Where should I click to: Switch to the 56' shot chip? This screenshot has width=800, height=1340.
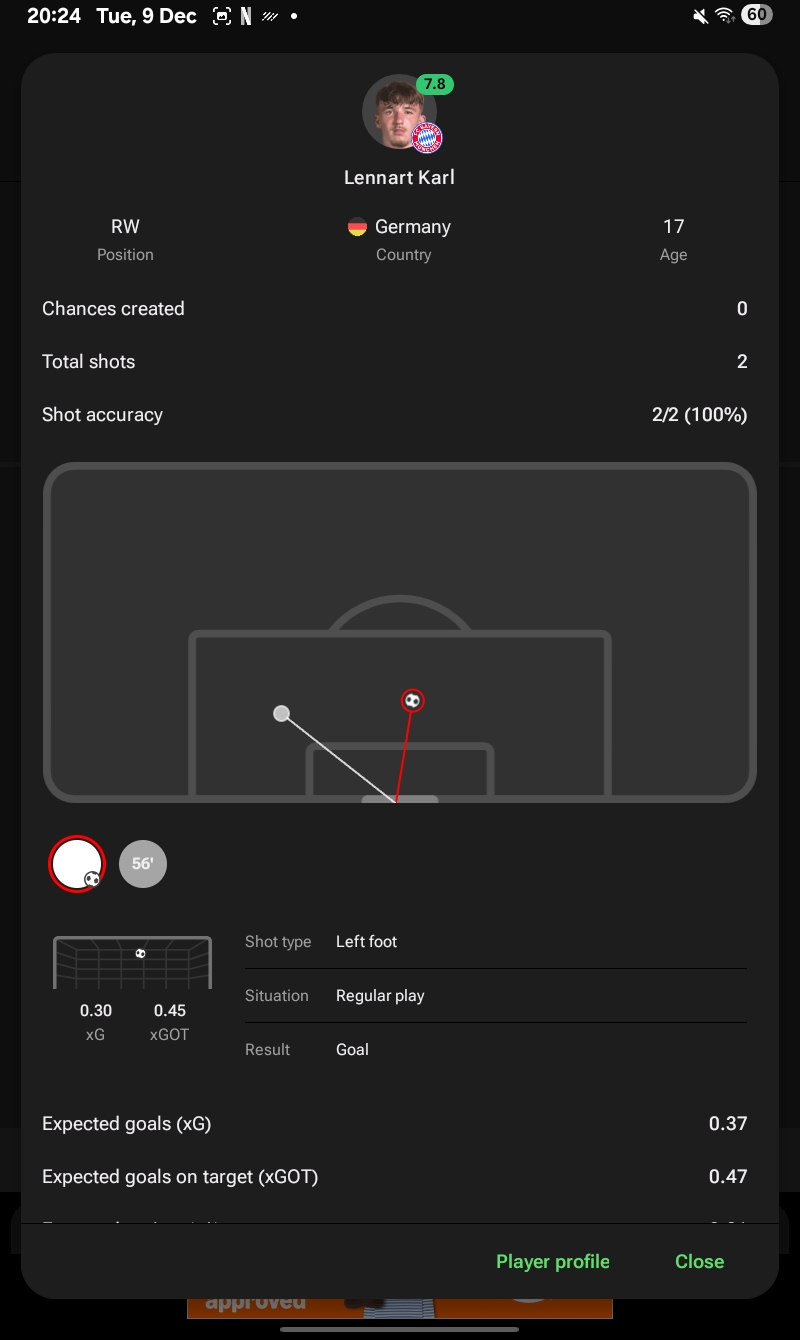(143, 864)
